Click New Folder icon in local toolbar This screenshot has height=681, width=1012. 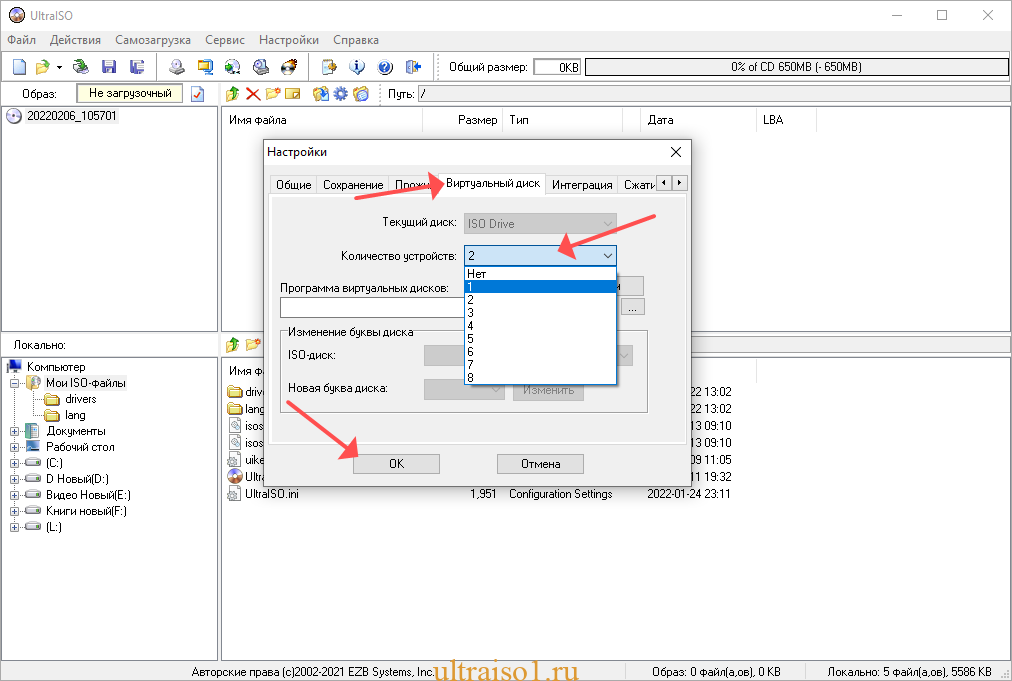[x=253, y=345]
